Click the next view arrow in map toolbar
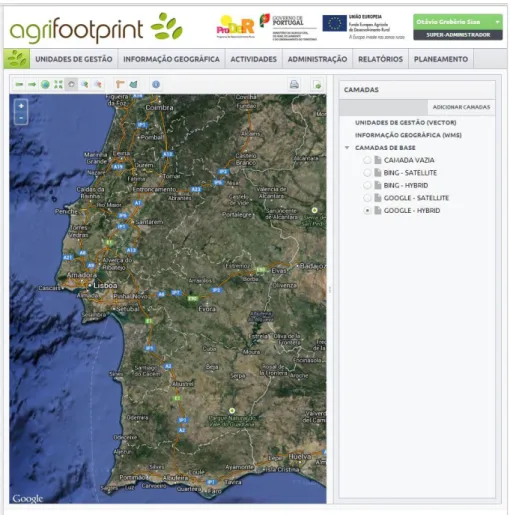The image size is (510, 515). tap(32, 85)
